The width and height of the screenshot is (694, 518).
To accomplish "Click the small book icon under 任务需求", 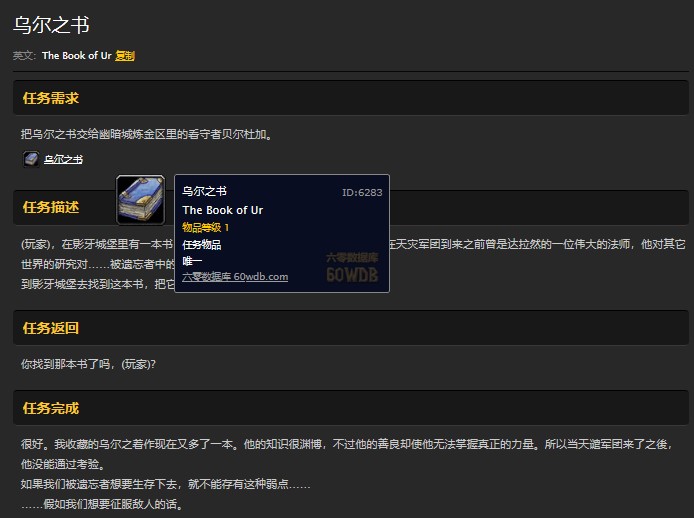I will click(x=31, y=159).
